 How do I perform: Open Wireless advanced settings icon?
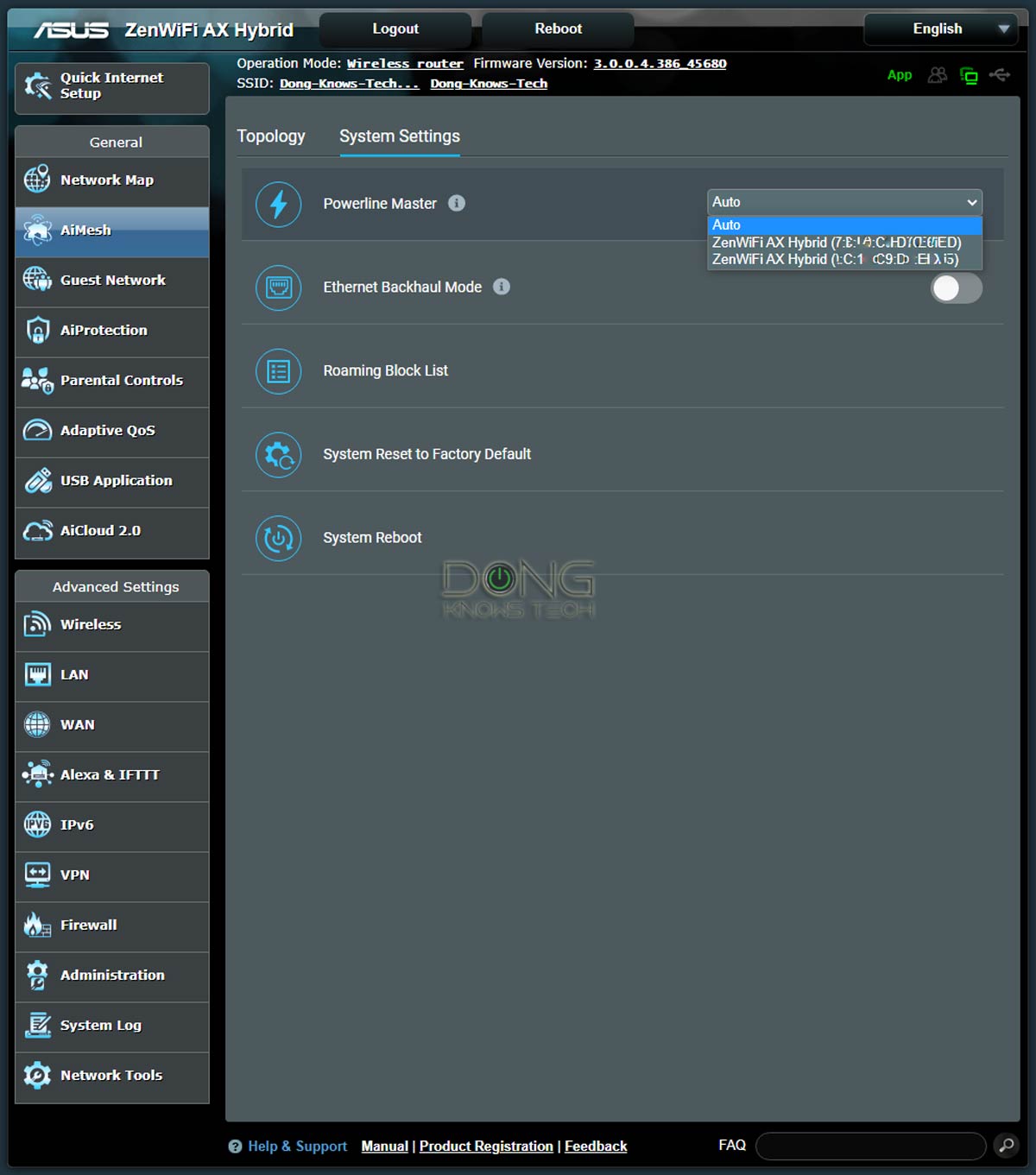(37, 624)
